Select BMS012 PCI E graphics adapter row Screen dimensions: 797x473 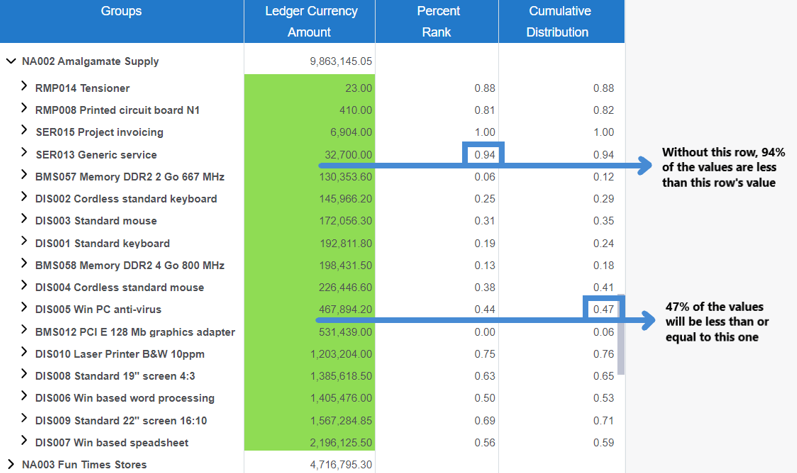click(x=134, y=332)
